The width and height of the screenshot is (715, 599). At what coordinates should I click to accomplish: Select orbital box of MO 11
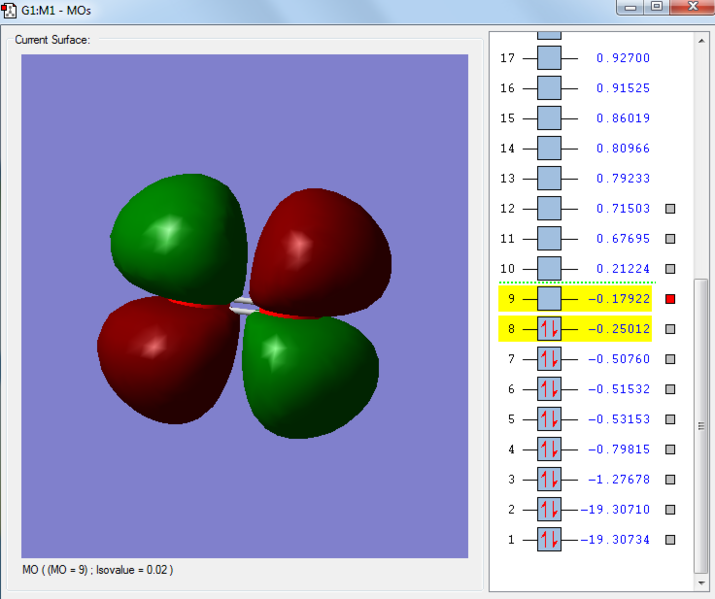coord(549,238)
